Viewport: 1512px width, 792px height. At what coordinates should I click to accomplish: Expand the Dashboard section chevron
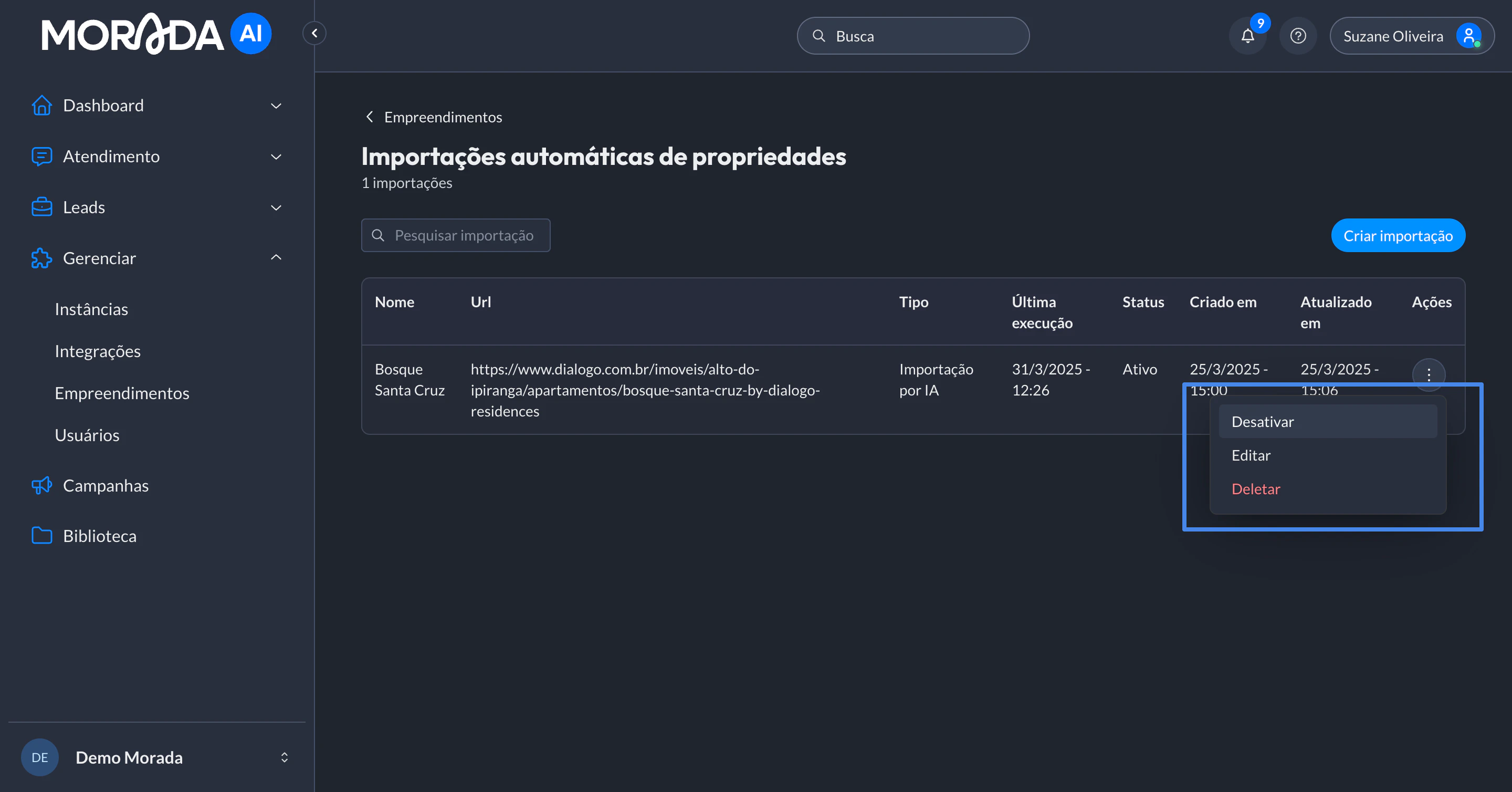point(276,106)
